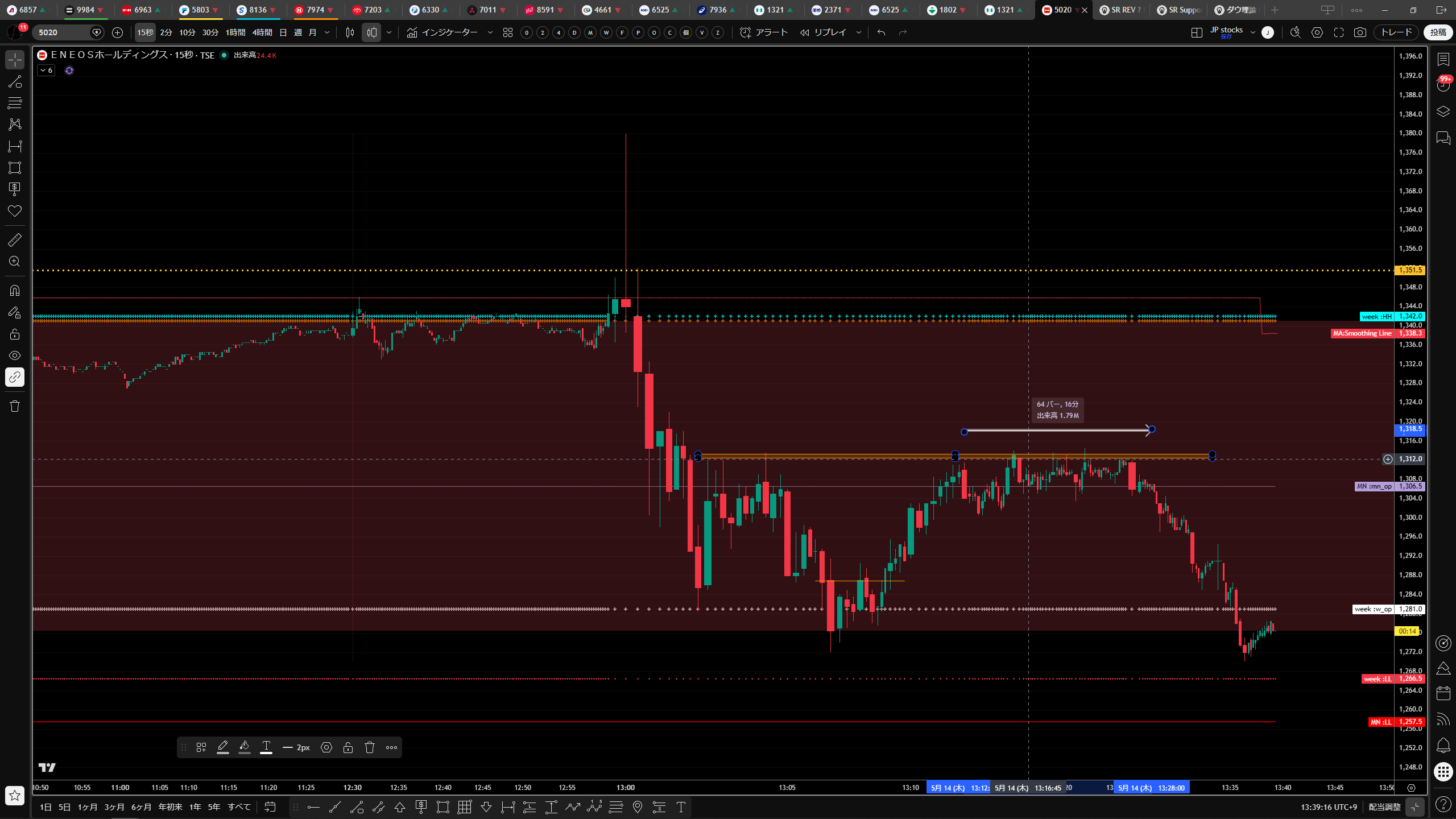Open fill color bucket swatch in drawing toolbar
1456x819 pixels.
[x=245, y=747]
